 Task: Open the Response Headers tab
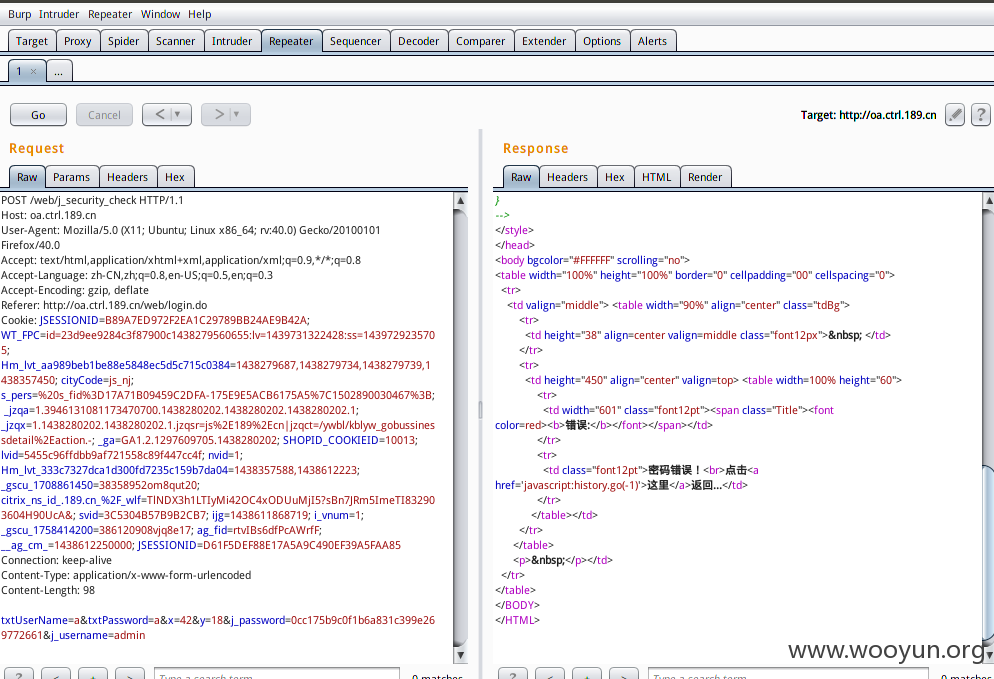coord(567,177)
